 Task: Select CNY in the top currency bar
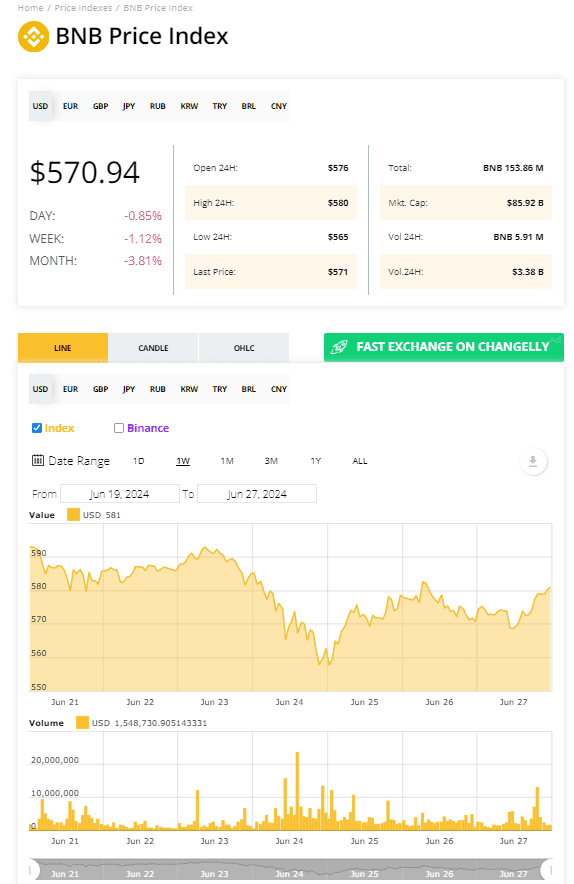point(279,106)
